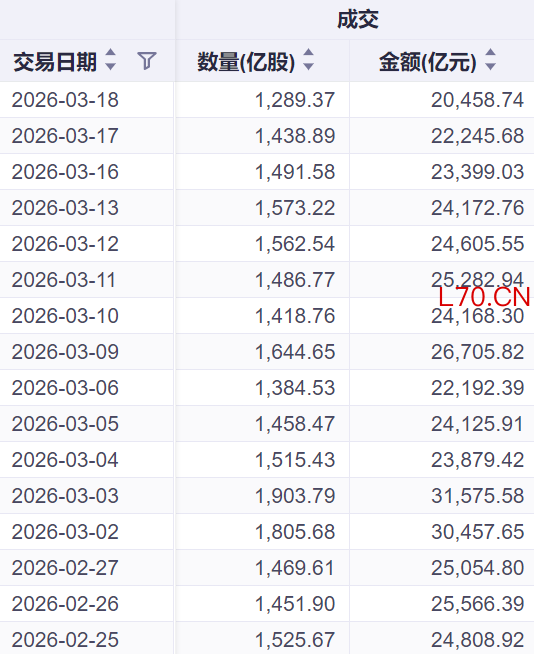This screenshot has height=654, width=534.
Task: Click the 金额(亿元) column header label
Action: pos(428,62)
